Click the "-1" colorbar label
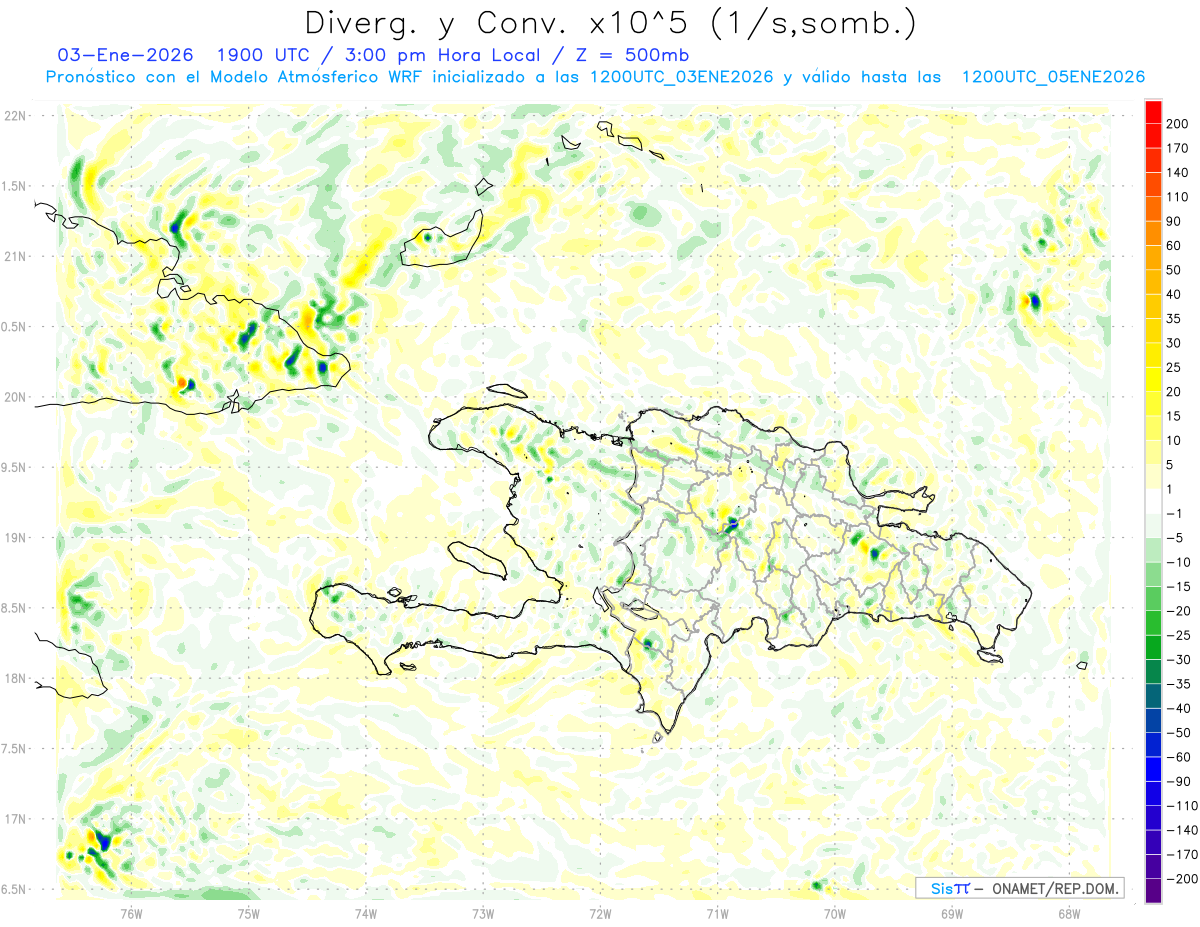 click(1174, 514)
